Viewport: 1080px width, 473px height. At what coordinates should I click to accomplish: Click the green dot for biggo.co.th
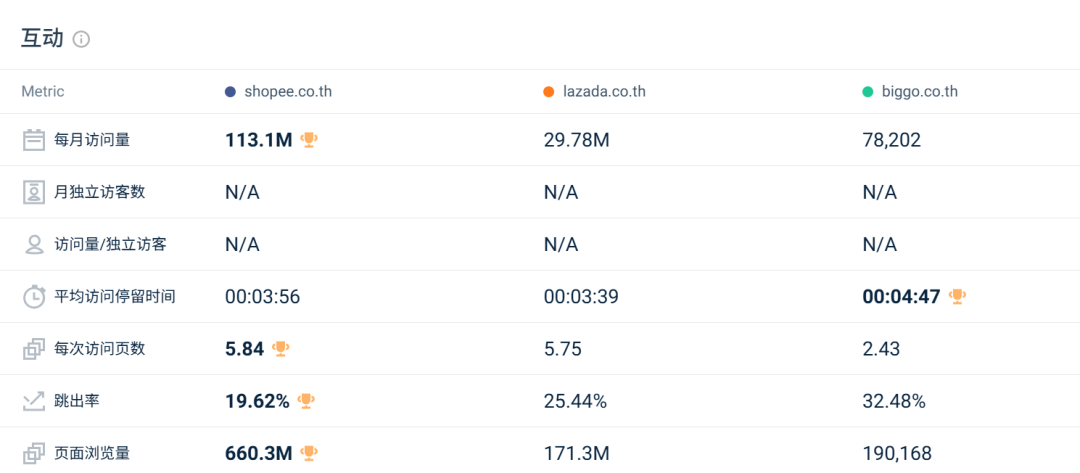[868, 92]
